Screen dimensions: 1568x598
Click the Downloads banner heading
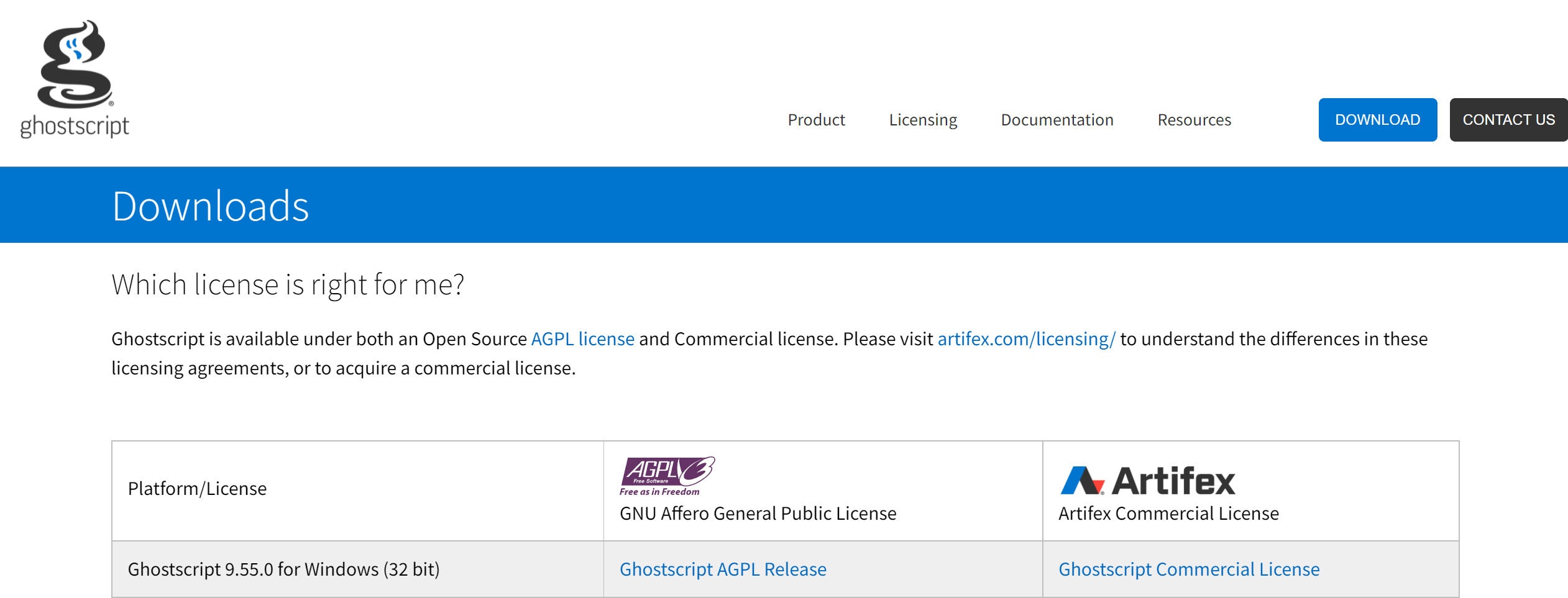pos(210,205)
